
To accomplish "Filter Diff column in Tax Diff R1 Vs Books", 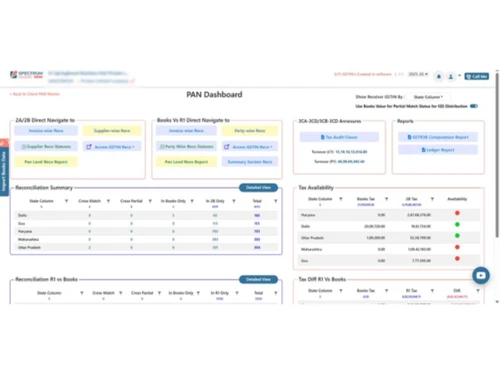I will click(x=478, y=291).
